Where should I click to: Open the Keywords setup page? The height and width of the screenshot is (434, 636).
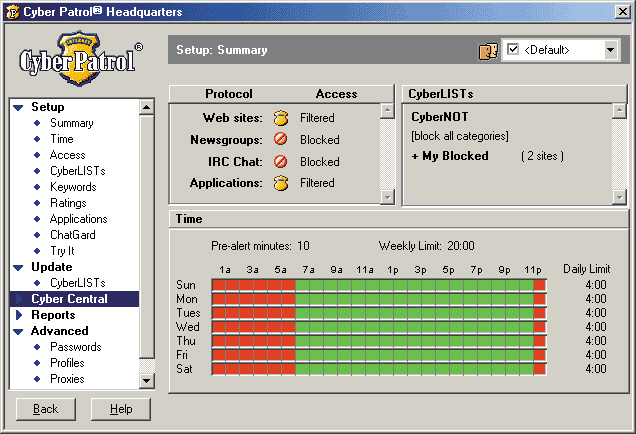[73, 187]
